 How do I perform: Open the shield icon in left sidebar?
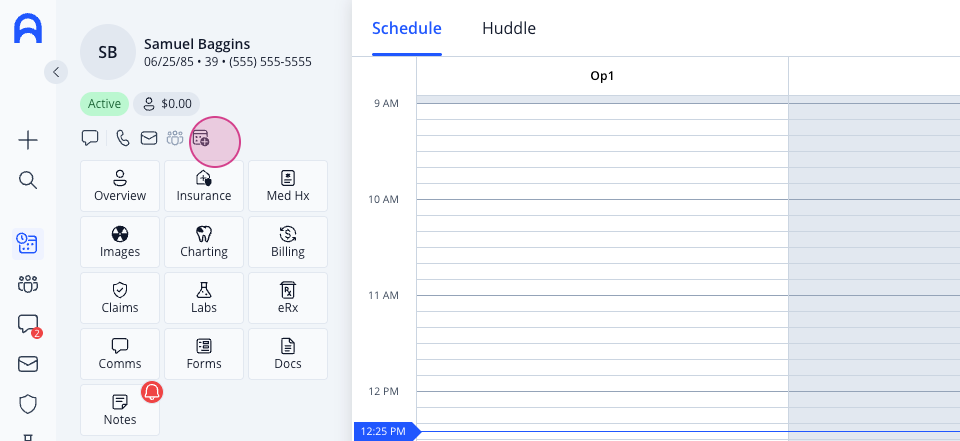[28, 404]
